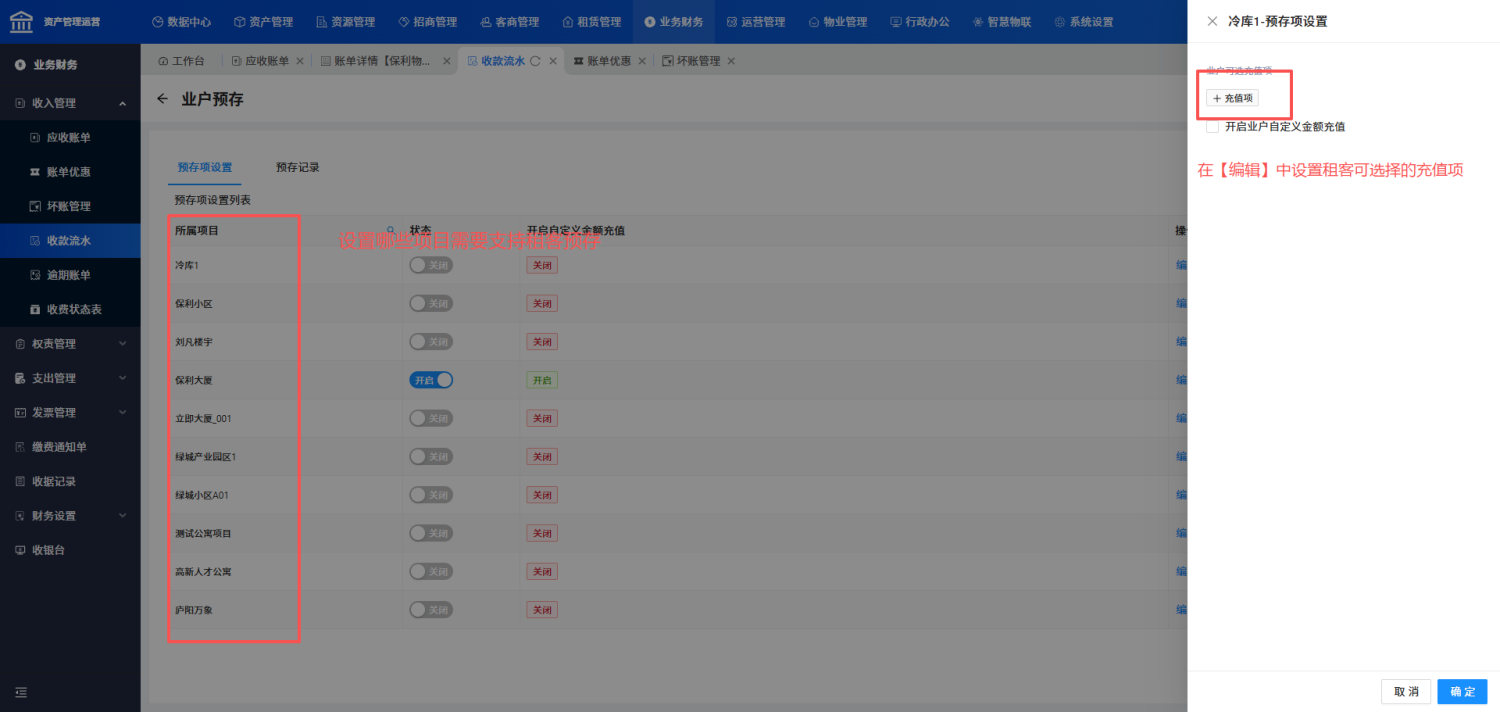This screenshot has width=1500, height=712.
Task: Switch to the 坏账管理 page tab
Action: [691, 61]
